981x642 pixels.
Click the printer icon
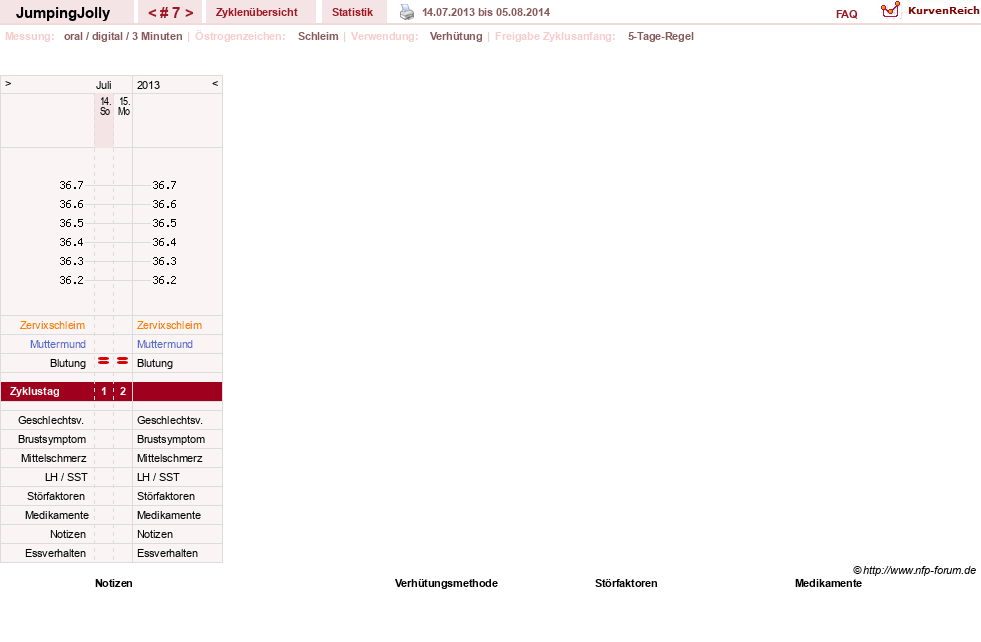[407, 12]
